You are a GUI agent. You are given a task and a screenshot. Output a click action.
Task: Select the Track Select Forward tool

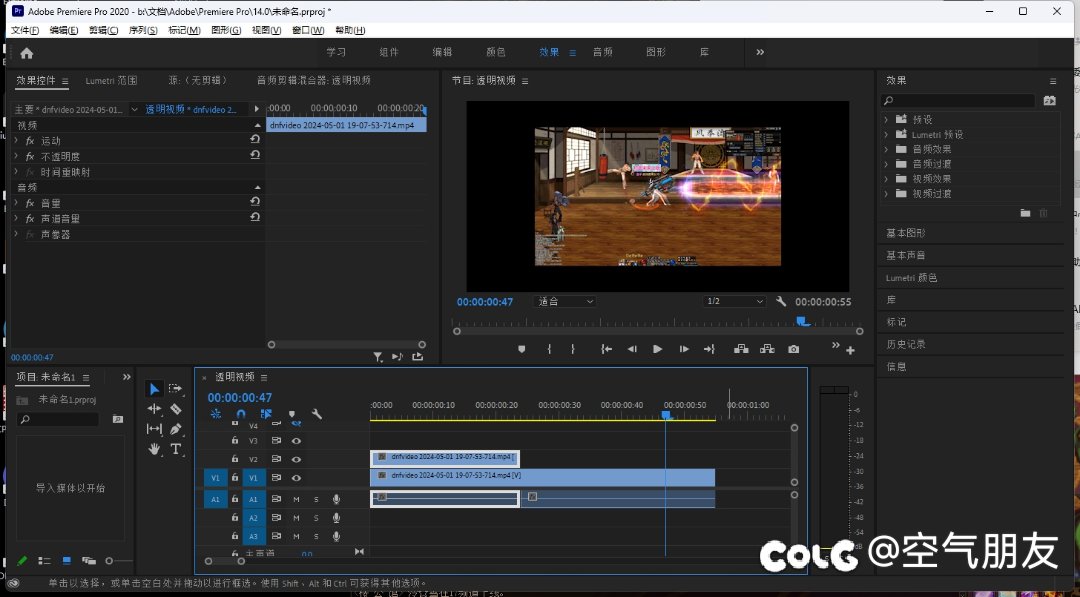[176, 389]
